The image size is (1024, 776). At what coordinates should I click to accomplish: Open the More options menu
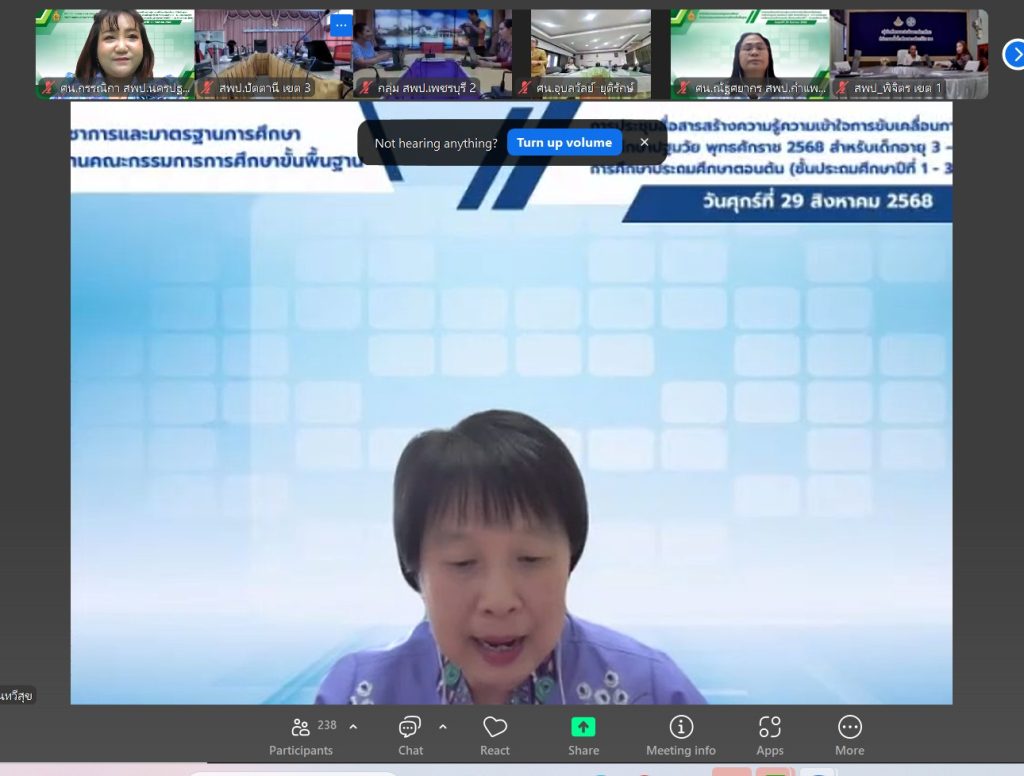tap(849, 735)
